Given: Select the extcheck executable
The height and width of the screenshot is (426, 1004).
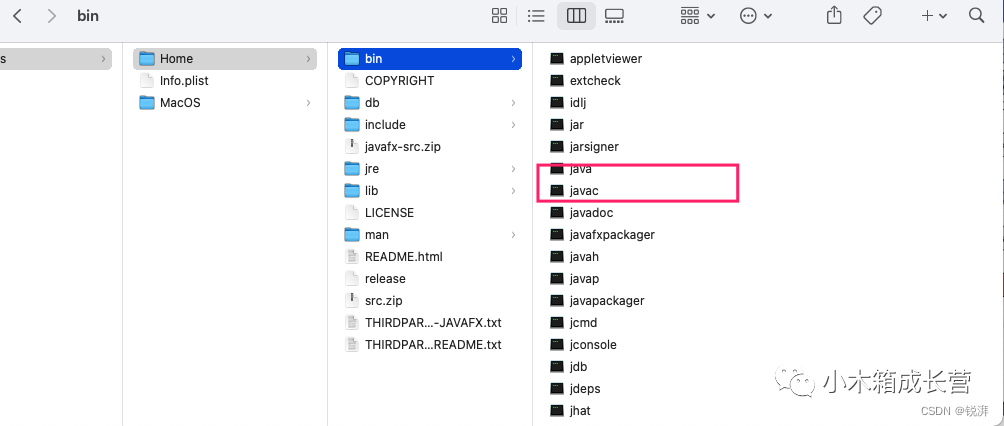Looking at the screenshot, I should tap(585, 81).
